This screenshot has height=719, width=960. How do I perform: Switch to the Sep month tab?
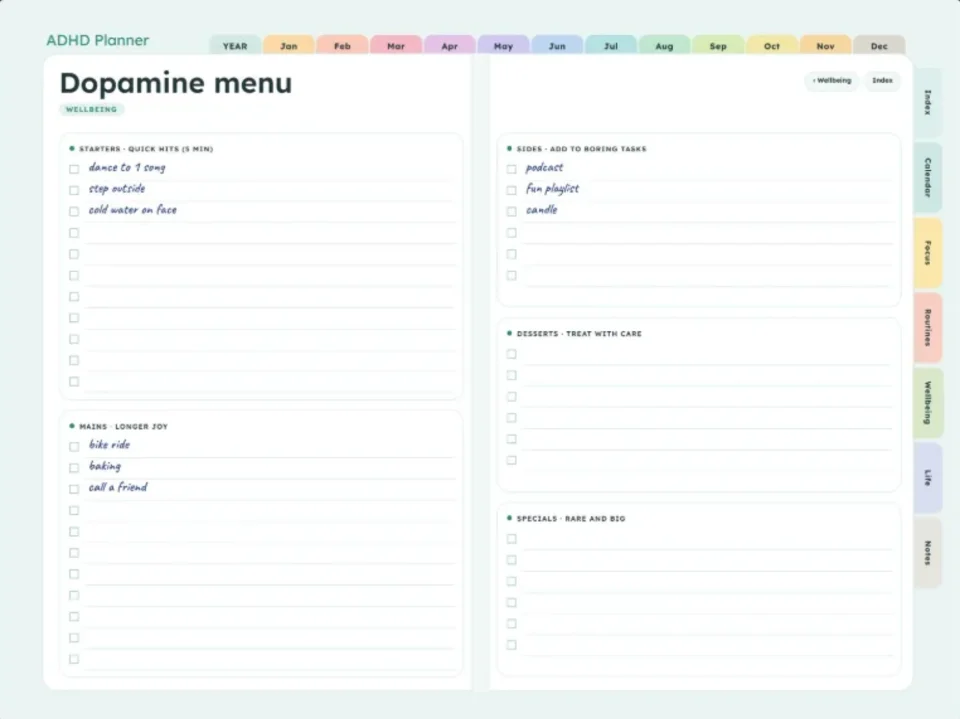coord(718,46)
